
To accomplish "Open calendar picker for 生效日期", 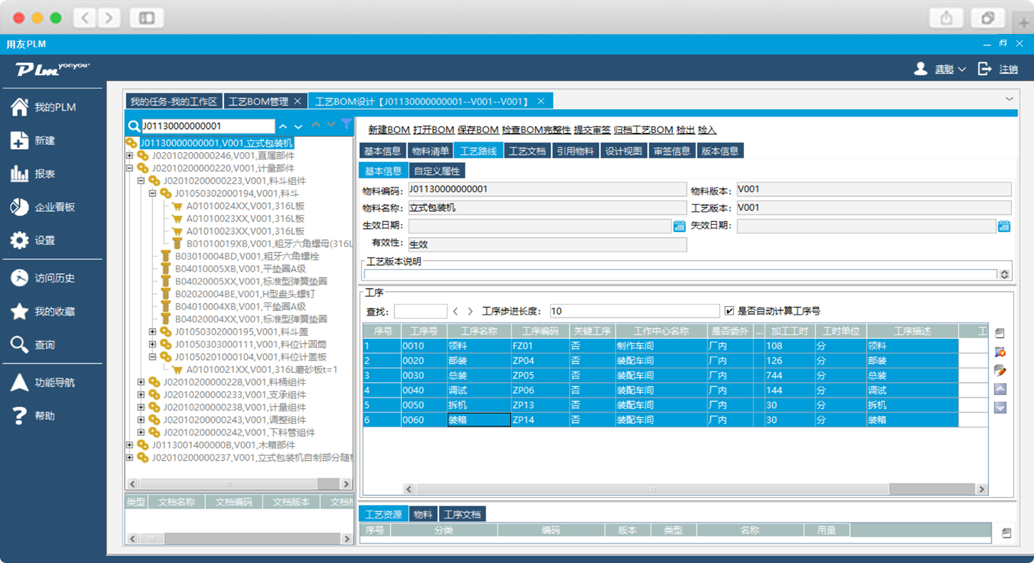I will (x=680, y=227).
